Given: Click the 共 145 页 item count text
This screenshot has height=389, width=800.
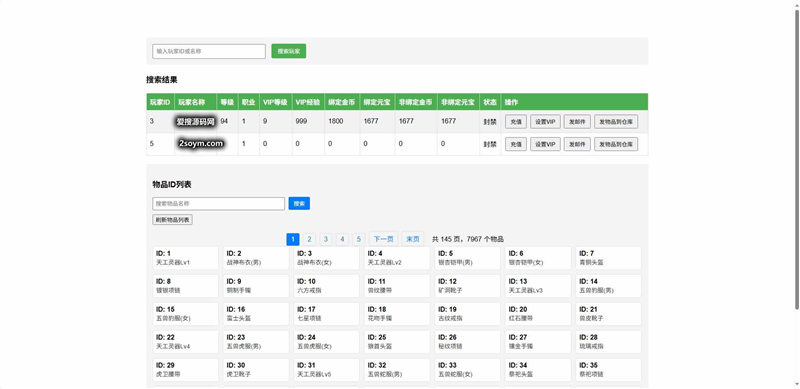Looking at the screenshot, I should (468, 239).
